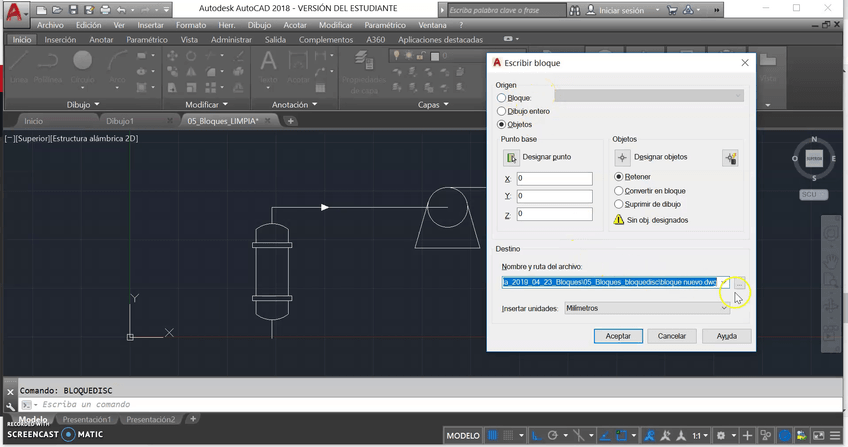Open Insertar unidades dropdown
This screenshot has width=848, height=447.
(645, 308)
